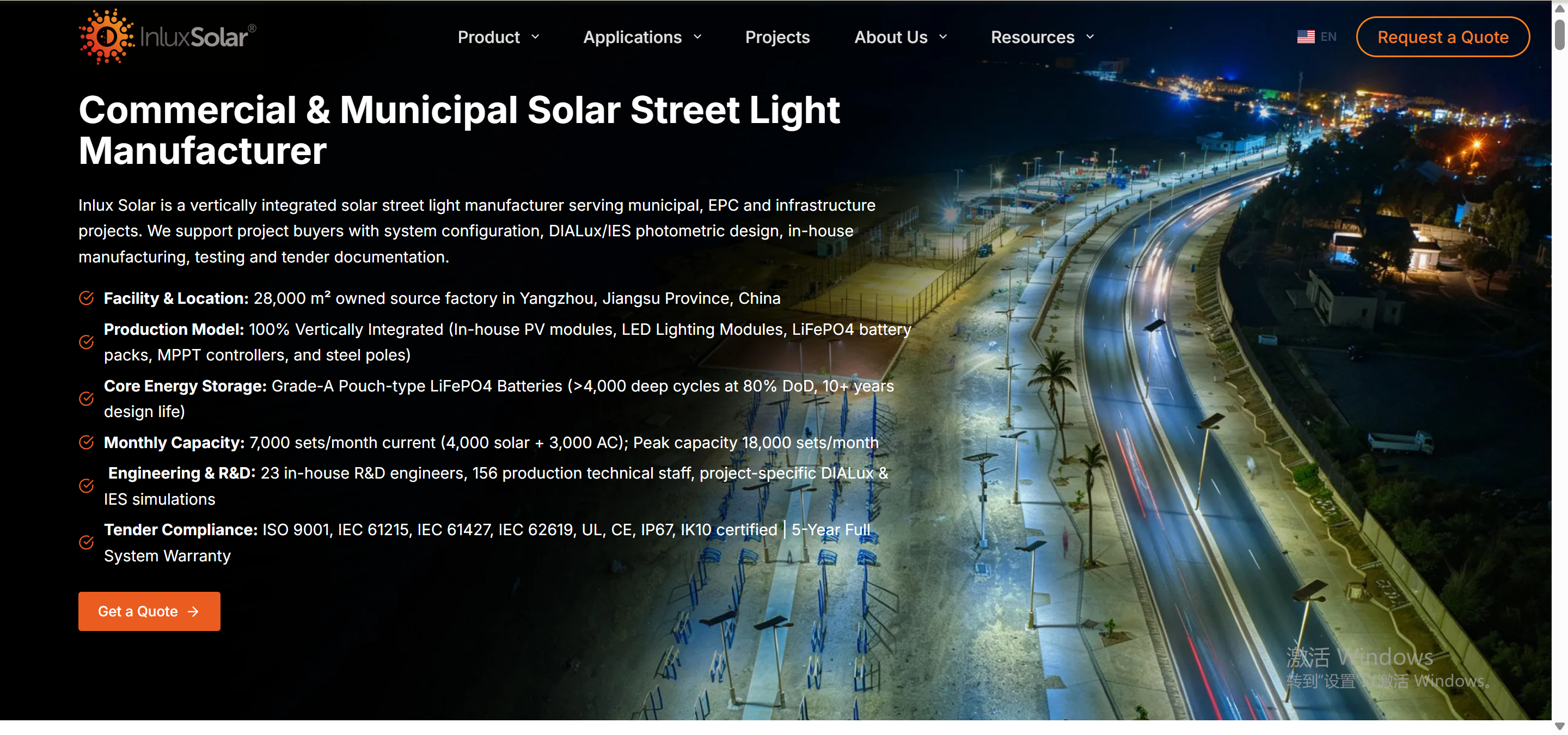Click checkmark icon beside Monthly Capacity
Screen dimensions: 1568x735
tap(87, 442)
